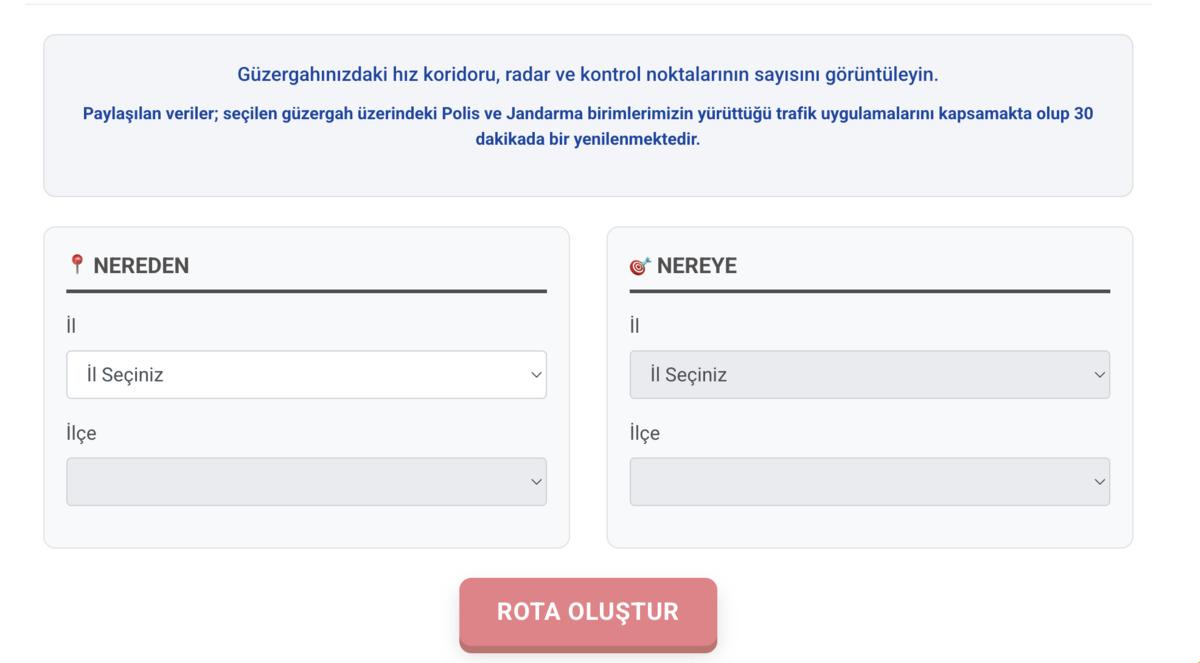Viewport: 1200px width, 663px height.
Task: Select the pin marker above the departure panel
Action: (76, 266)
